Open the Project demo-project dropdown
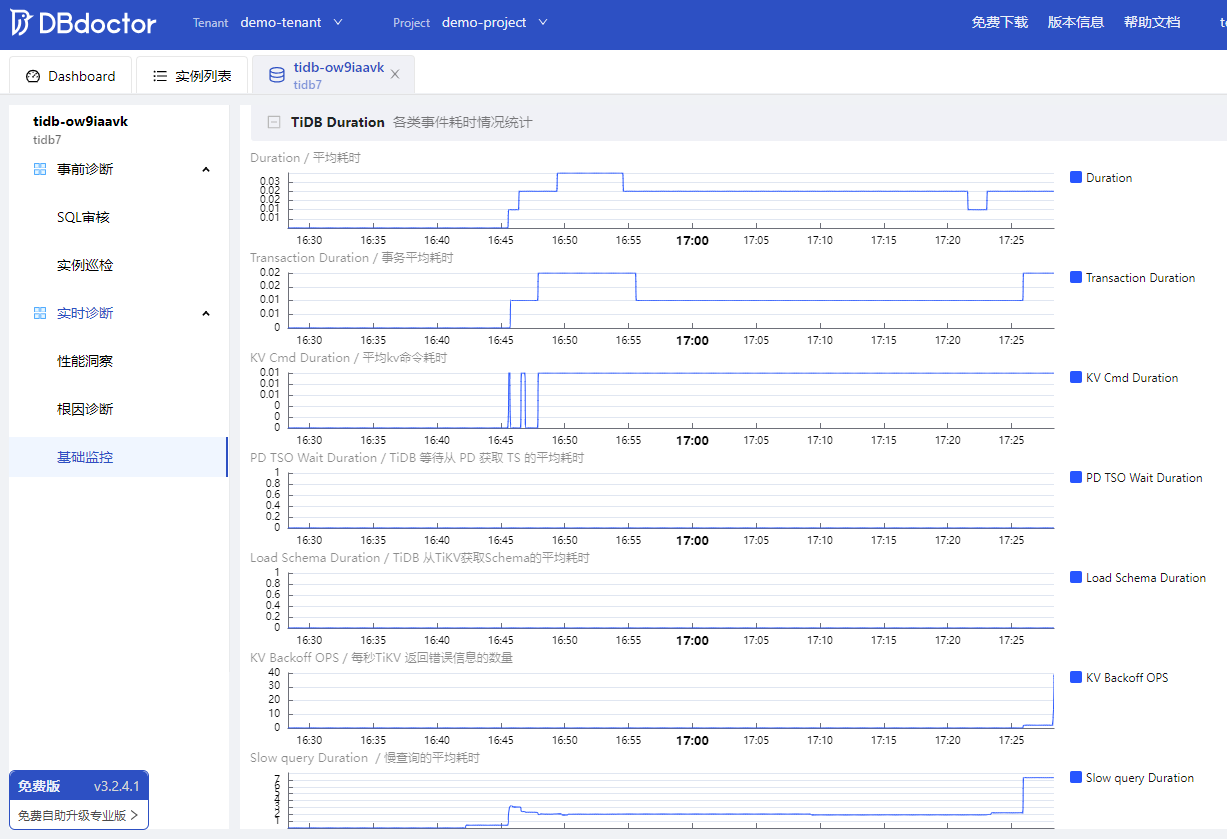Screen dimensions: 1227x839 pyautogui.click(x=494, y=23)
